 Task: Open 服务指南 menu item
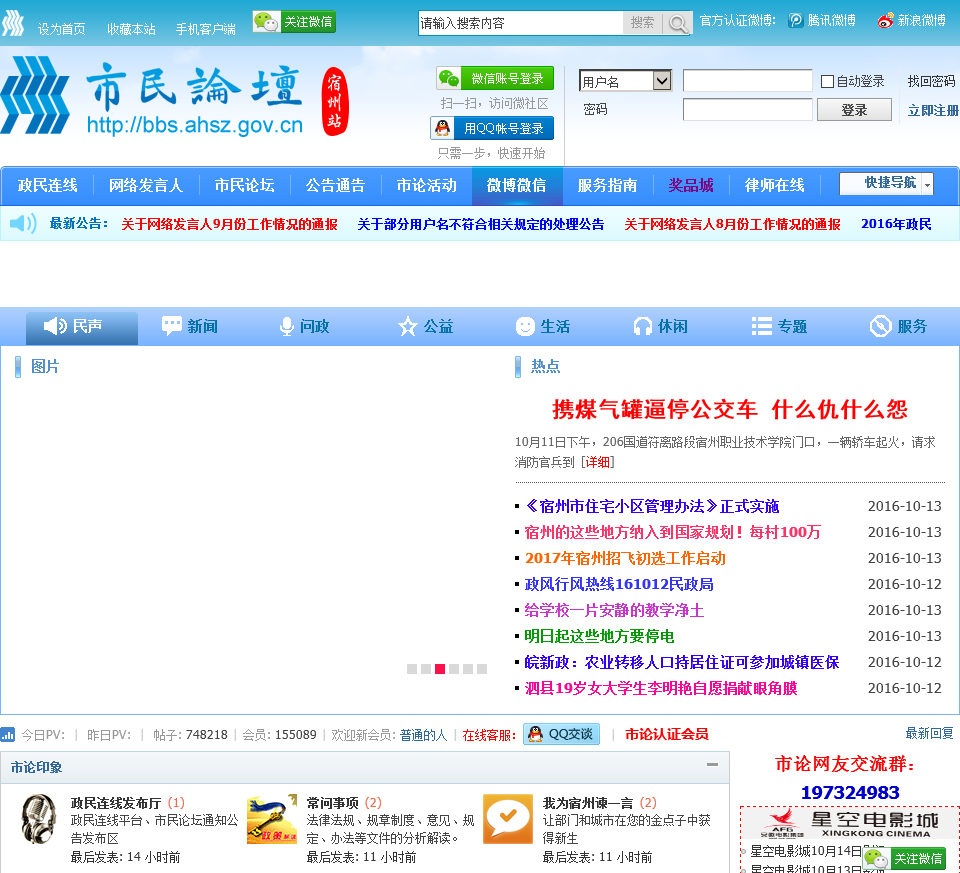607,185
